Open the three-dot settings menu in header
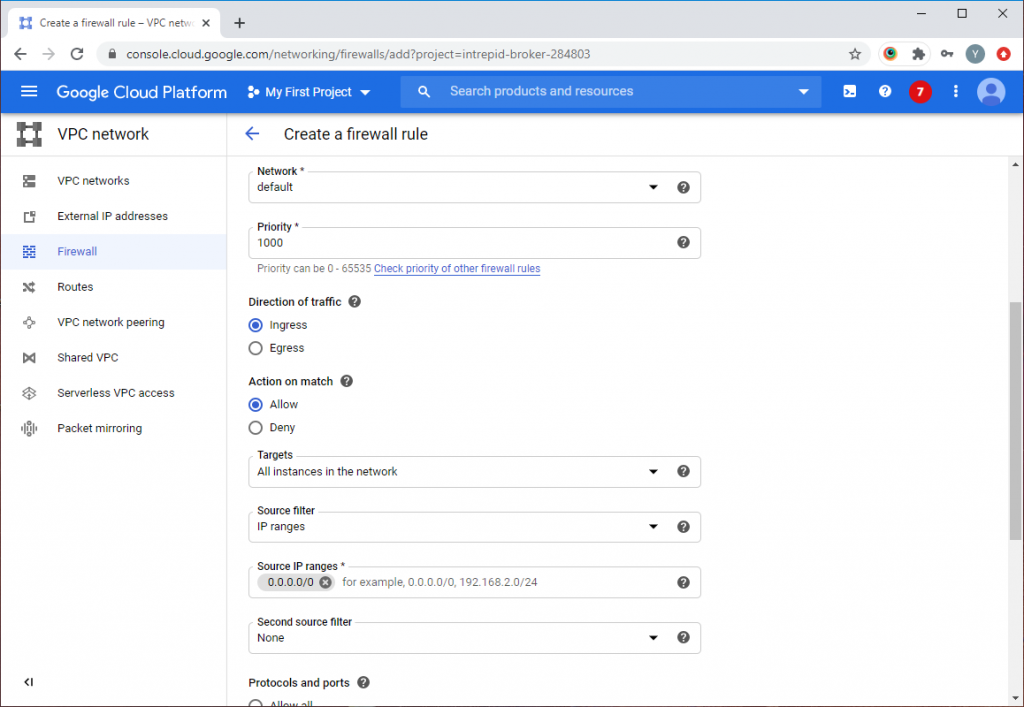1024x707 pixels. pyautogui.click(x=955, y=91)
